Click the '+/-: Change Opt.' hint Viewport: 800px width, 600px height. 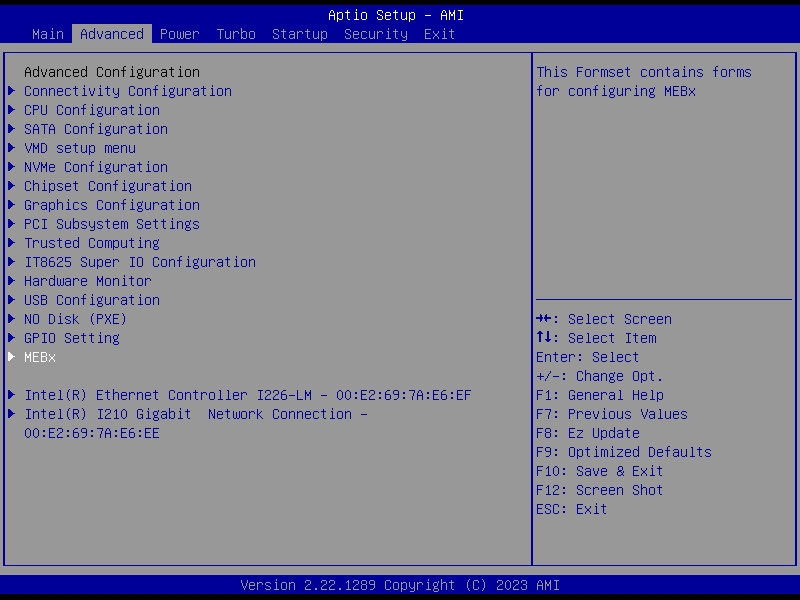[x=600, y=377]
